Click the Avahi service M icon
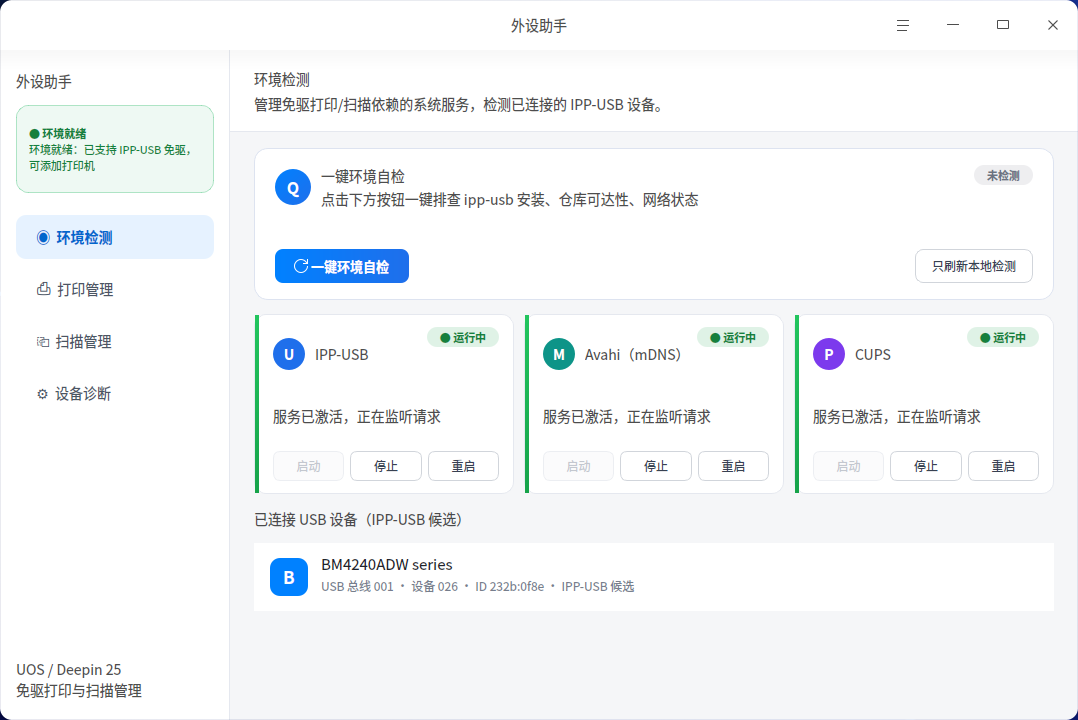 click(x=559, y=354)
